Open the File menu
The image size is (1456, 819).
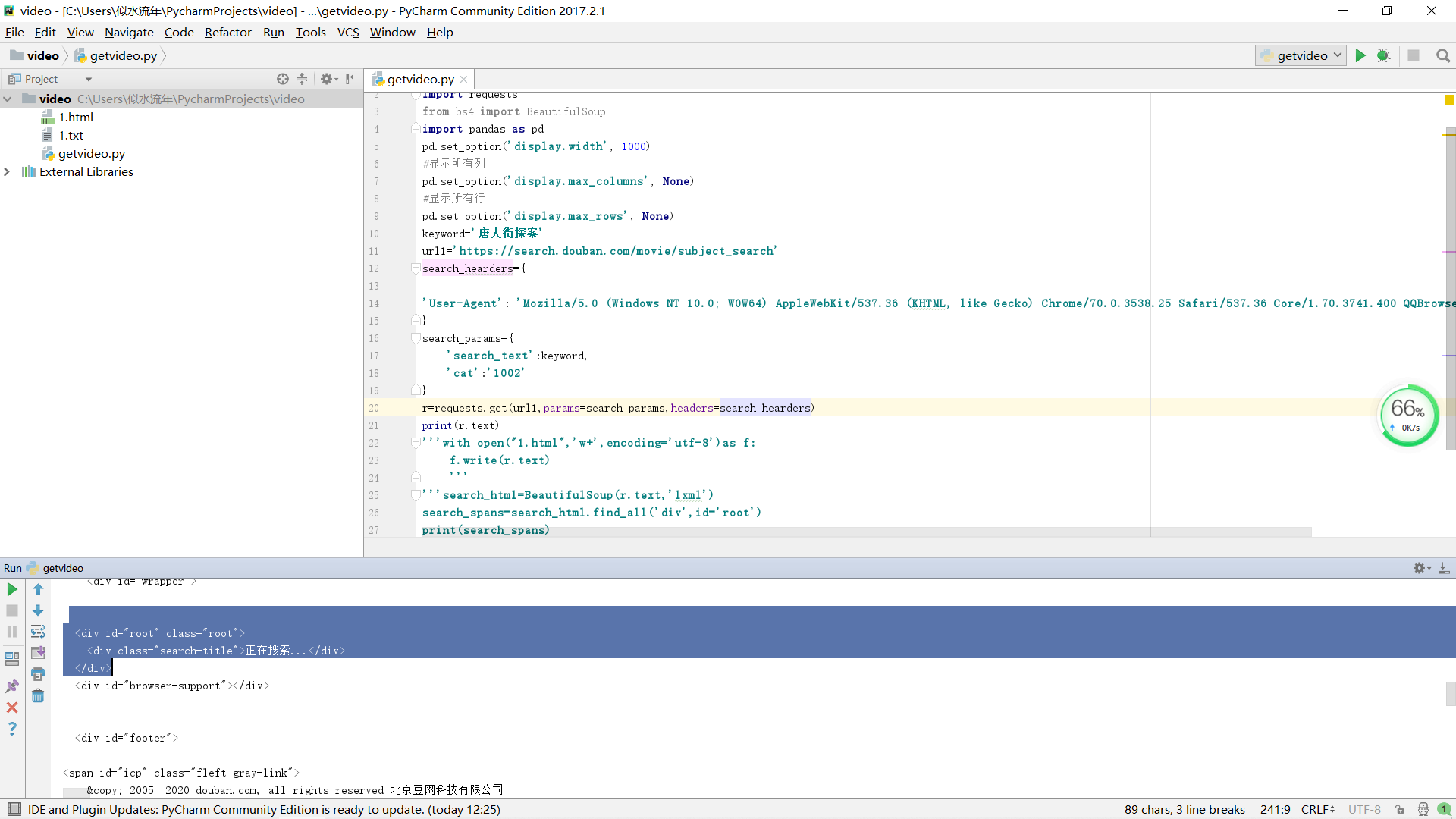coord(14,32)
